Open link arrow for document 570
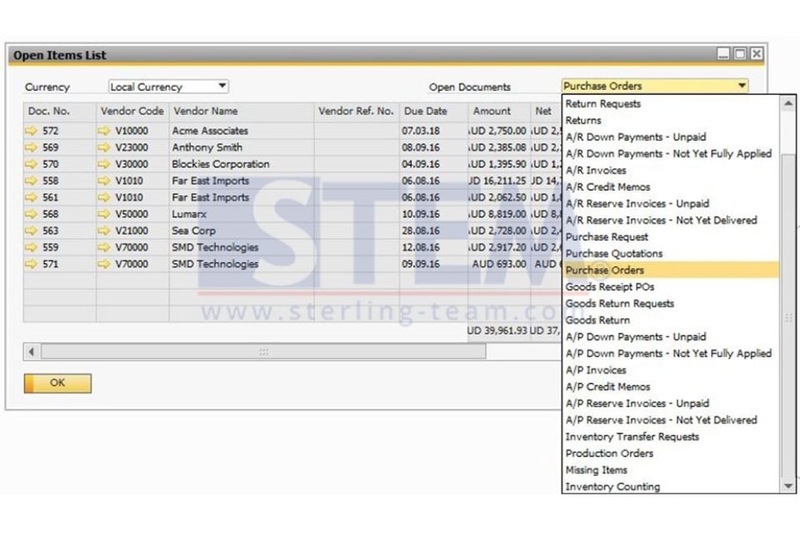 tap(32, 164)
